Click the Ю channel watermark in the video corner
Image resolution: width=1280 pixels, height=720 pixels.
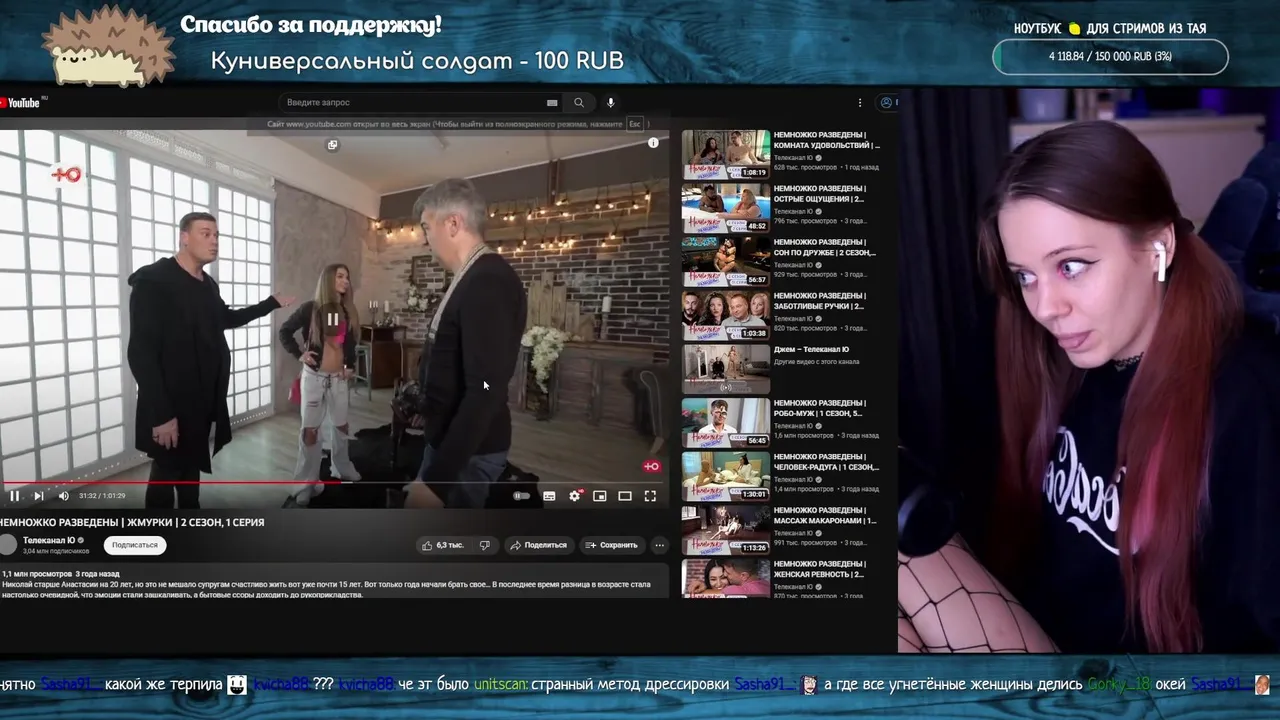651,466
